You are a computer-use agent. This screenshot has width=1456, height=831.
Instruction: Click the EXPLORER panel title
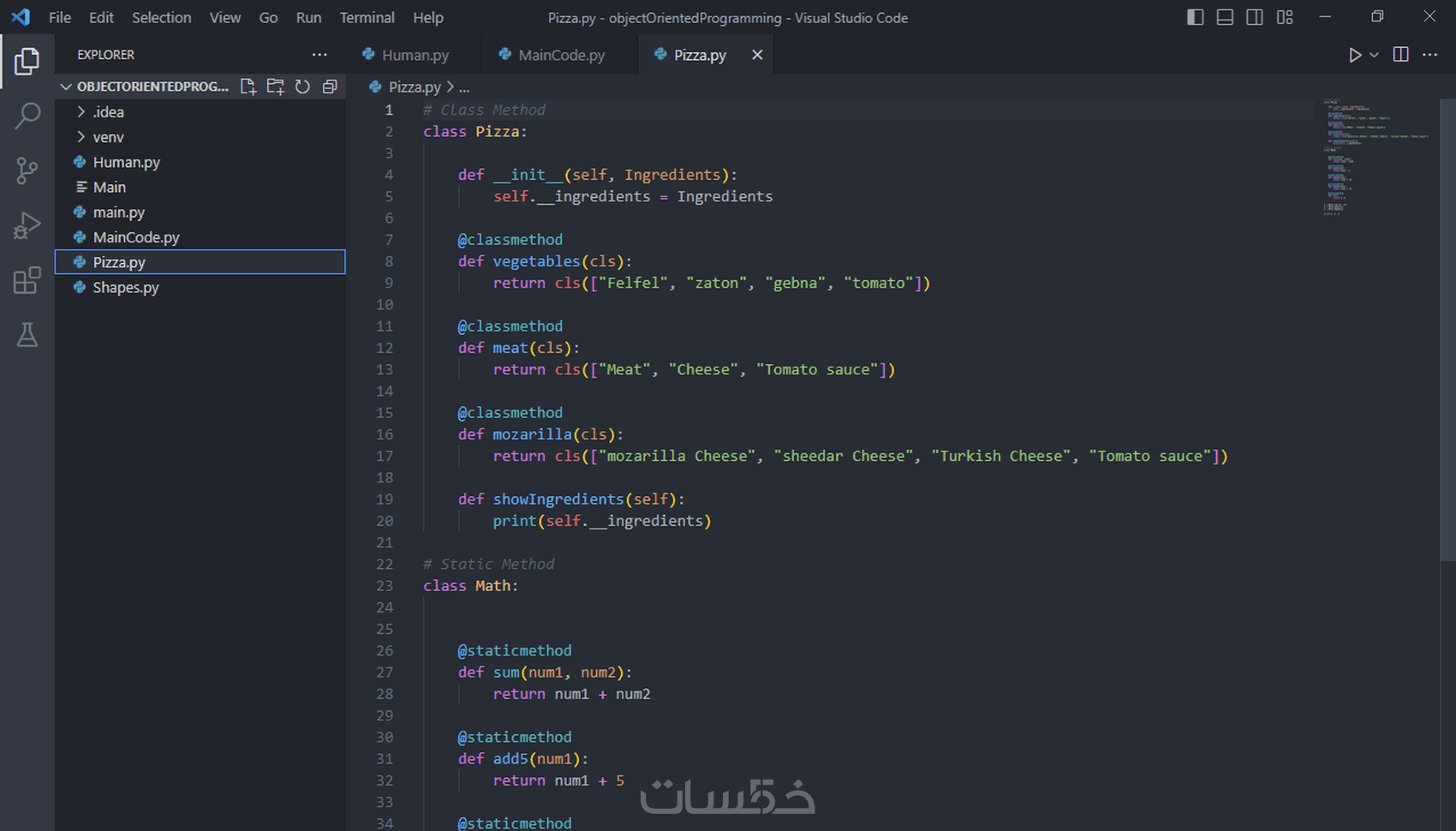click(105, 55)
